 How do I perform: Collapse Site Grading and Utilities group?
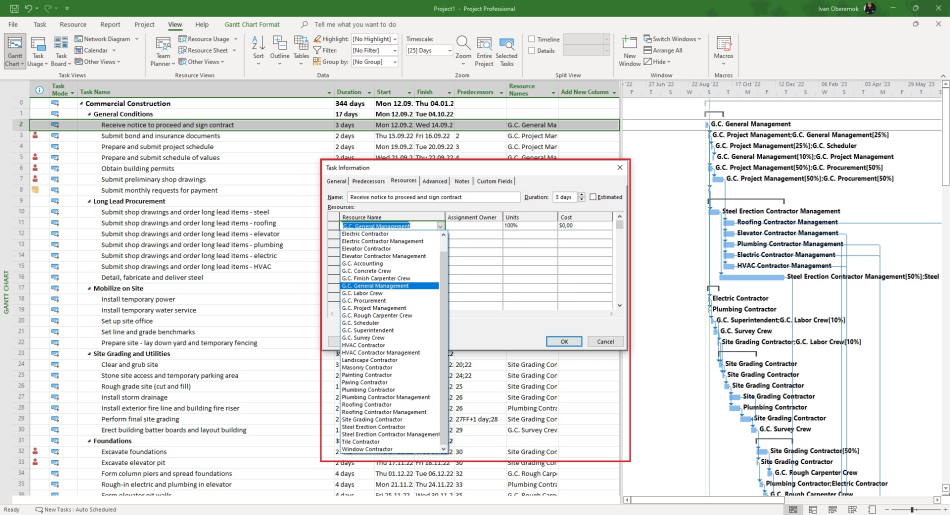point(90,354)
